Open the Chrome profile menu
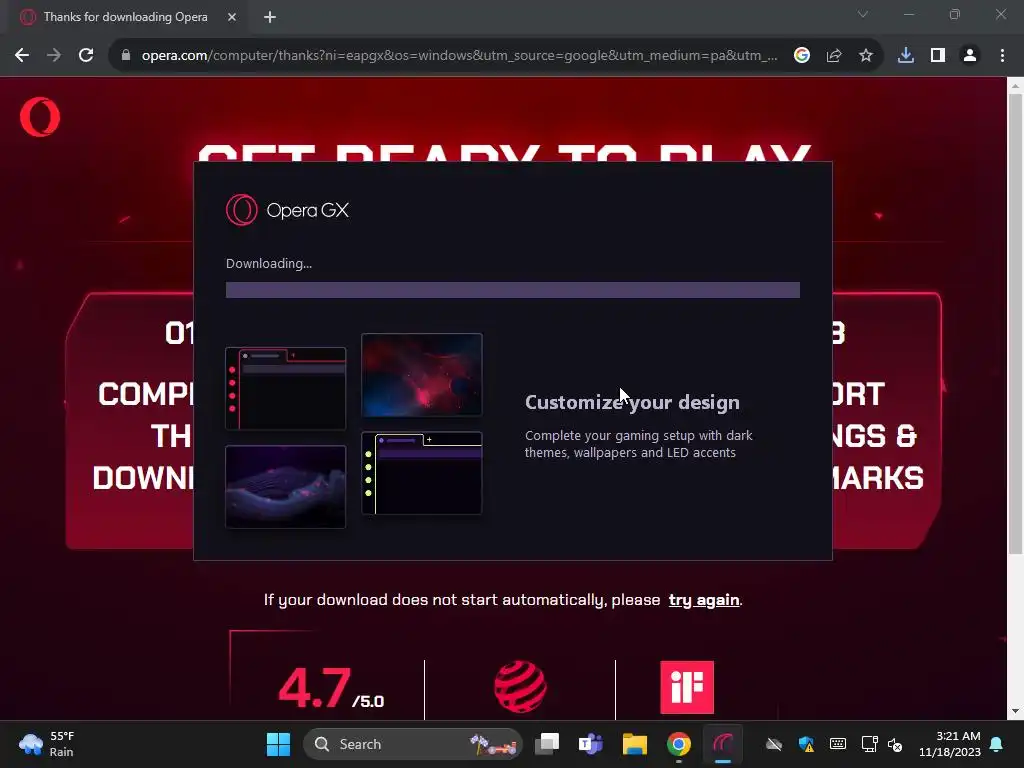1024x768 pixels. (970, 56)
